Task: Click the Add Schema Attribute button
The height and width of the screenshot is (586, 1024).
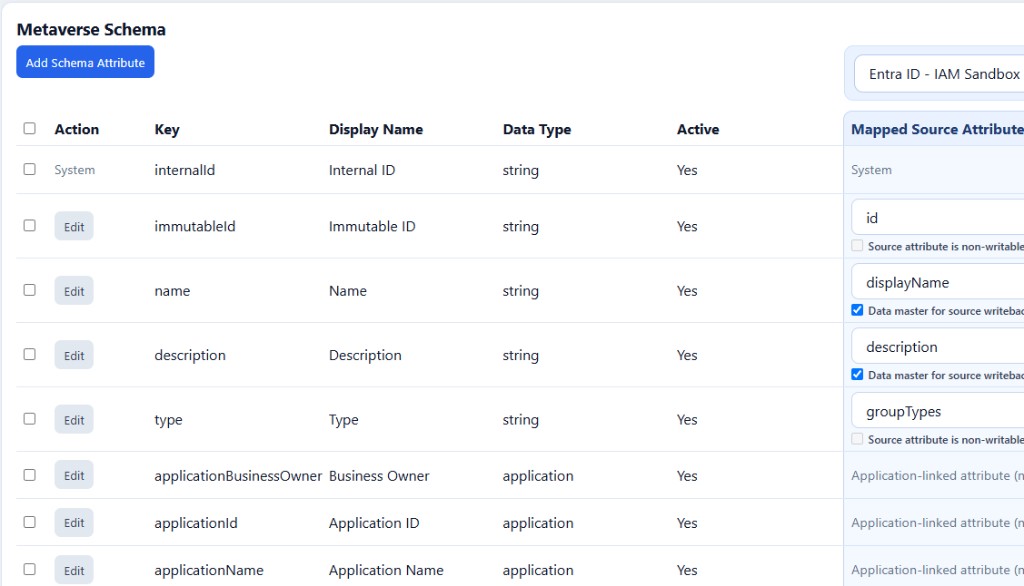Action: coord(85,62)
